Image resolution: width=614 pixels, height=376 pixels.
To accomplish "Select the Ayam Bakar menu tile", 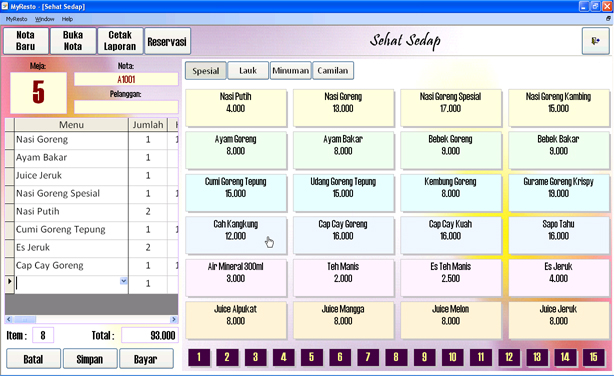I will pyautogui.click(x=343, y=150).
